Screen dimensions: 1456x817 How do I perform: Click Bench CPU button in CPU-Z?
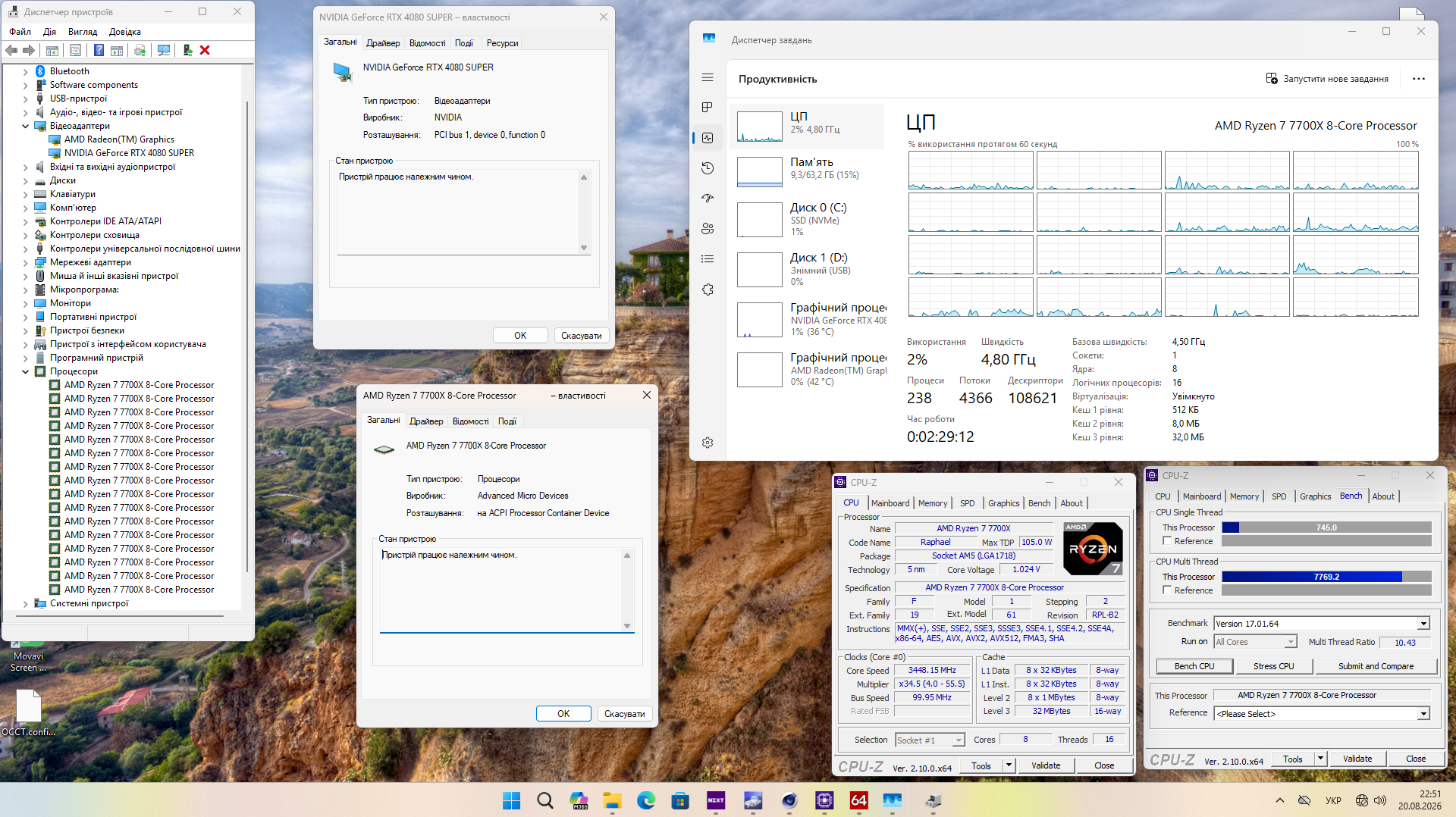(x=1194, y=666)
